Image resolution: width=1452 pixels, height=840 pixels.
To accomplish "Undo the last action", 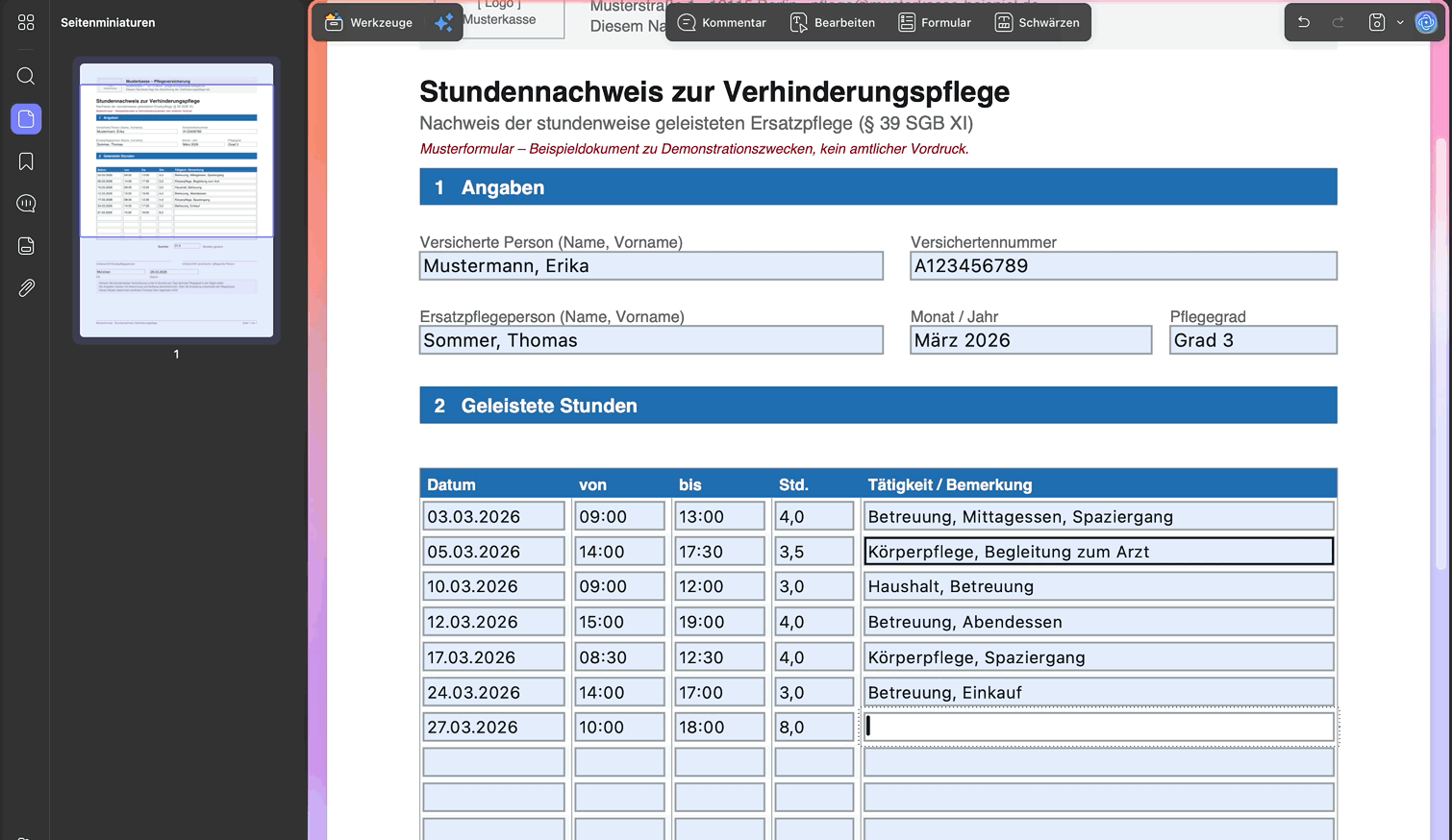I will (x=1304, y=22).
